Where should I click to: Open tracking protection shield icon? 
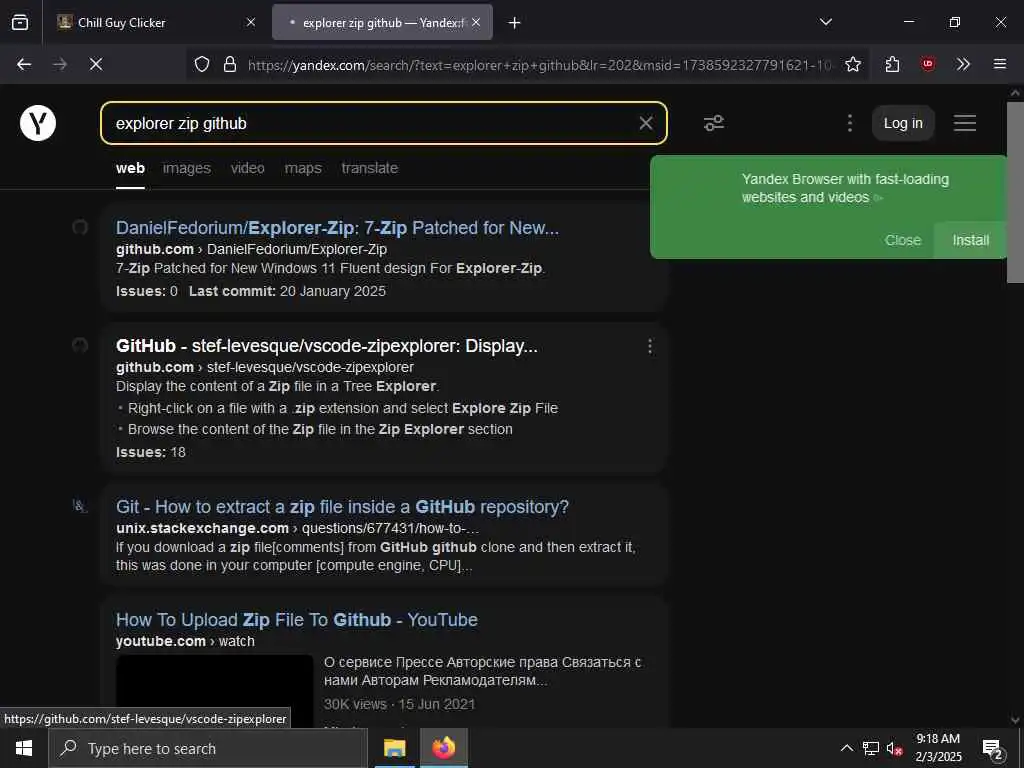click(x=202, y=64)
